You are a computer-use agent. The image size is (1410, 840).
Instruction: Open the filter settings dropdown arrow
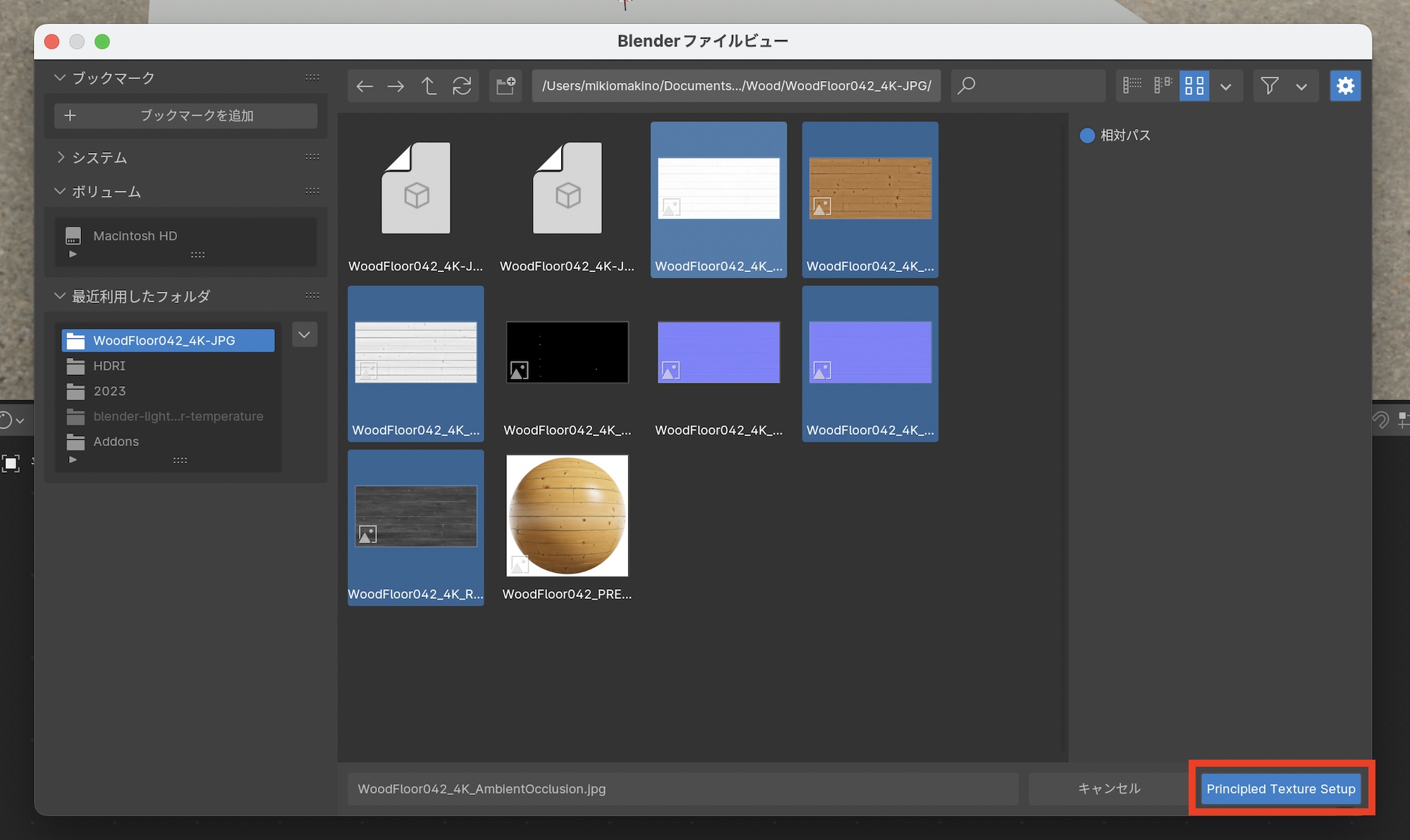point(1301,87)
